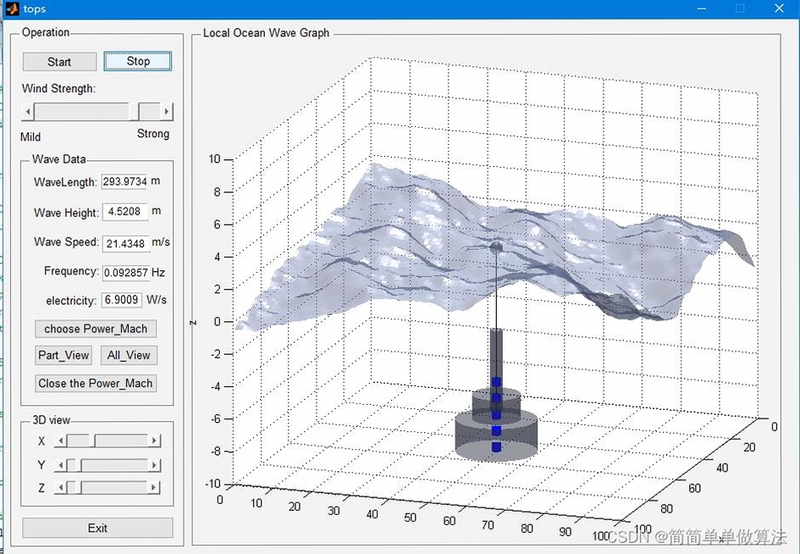Click the Wind Strength slider right arrow
This screenshot has height=554, width=800.
click(166, 111)
